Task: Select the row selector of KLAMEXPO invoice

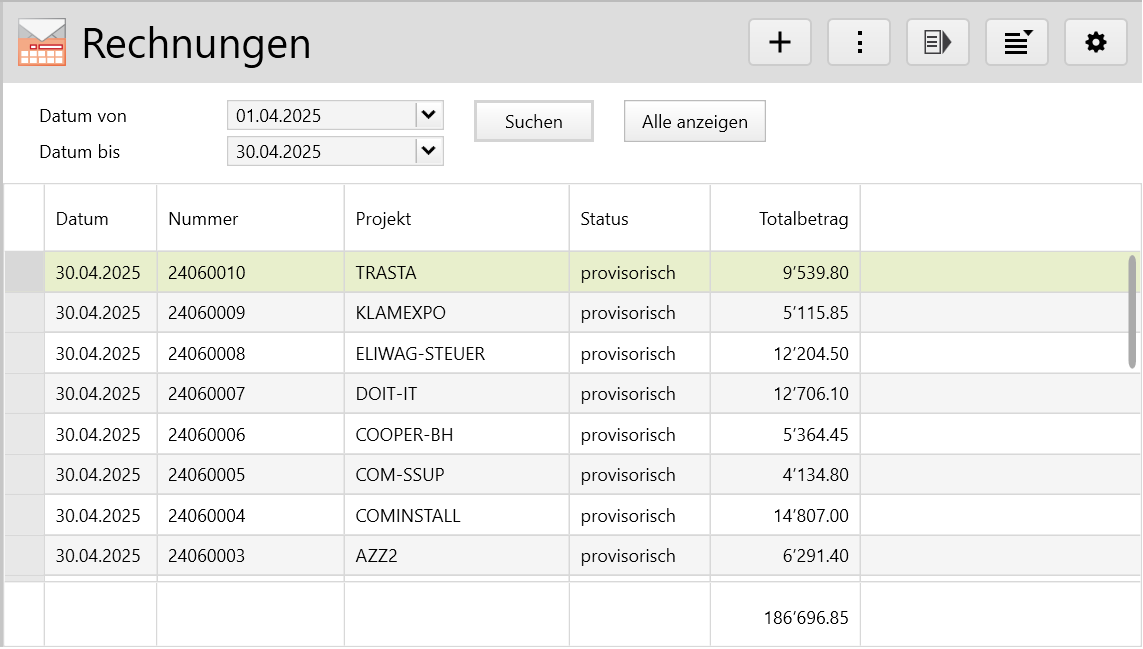Action: click(24, 313)
